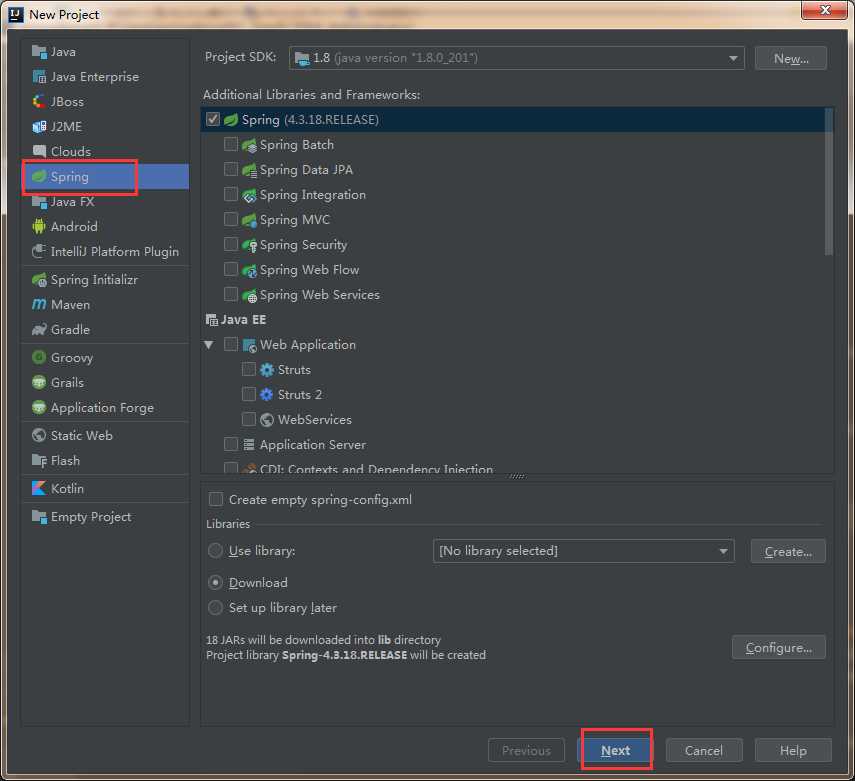The image size is (855, 781).
Task: Enable Create empty spring-config.xml checkbox
Action: tap(216, 500)
